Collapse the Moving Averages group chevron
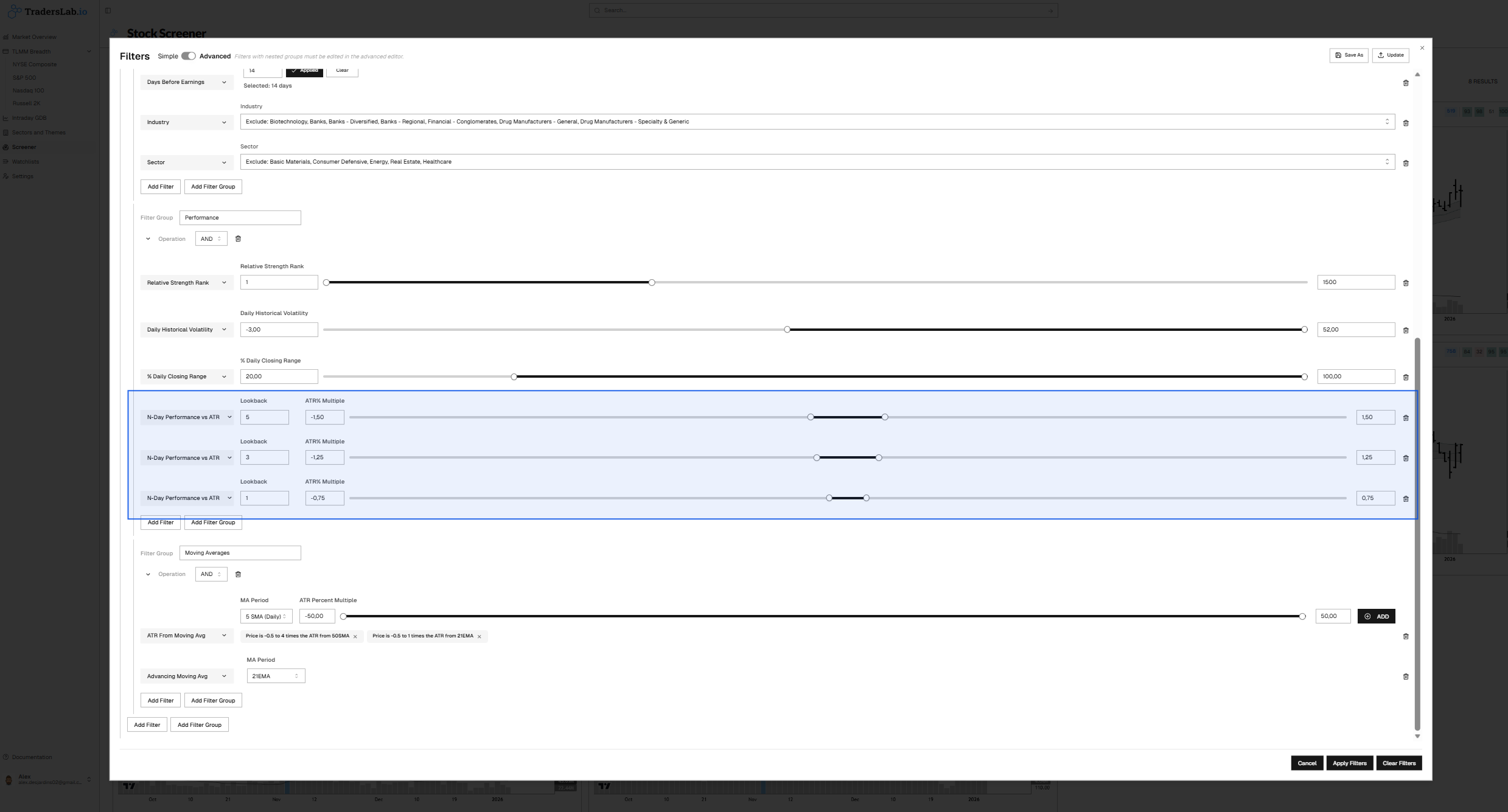This screenshot has width=1508, height=812. pos(148,574)
